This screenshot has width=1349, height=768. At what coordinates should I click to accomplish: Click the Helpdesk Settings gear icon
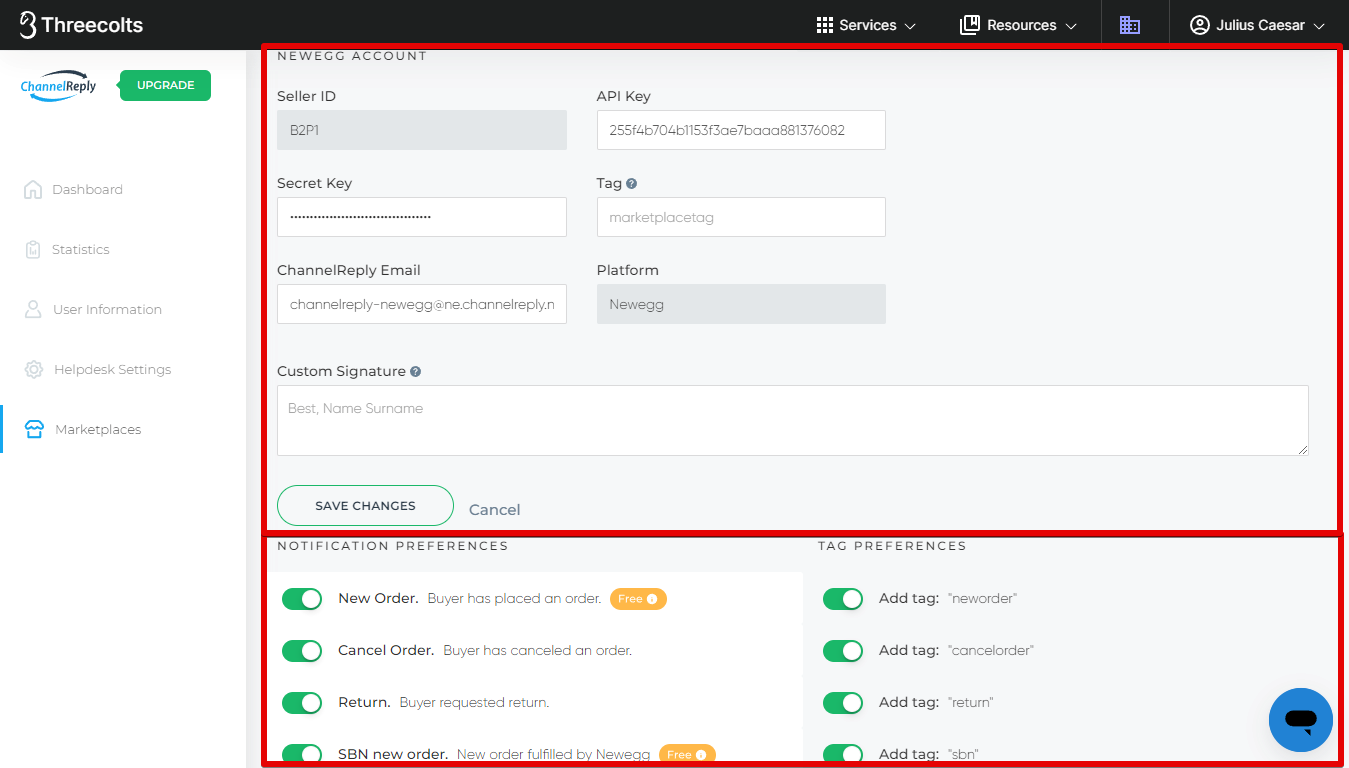point(34,369)
